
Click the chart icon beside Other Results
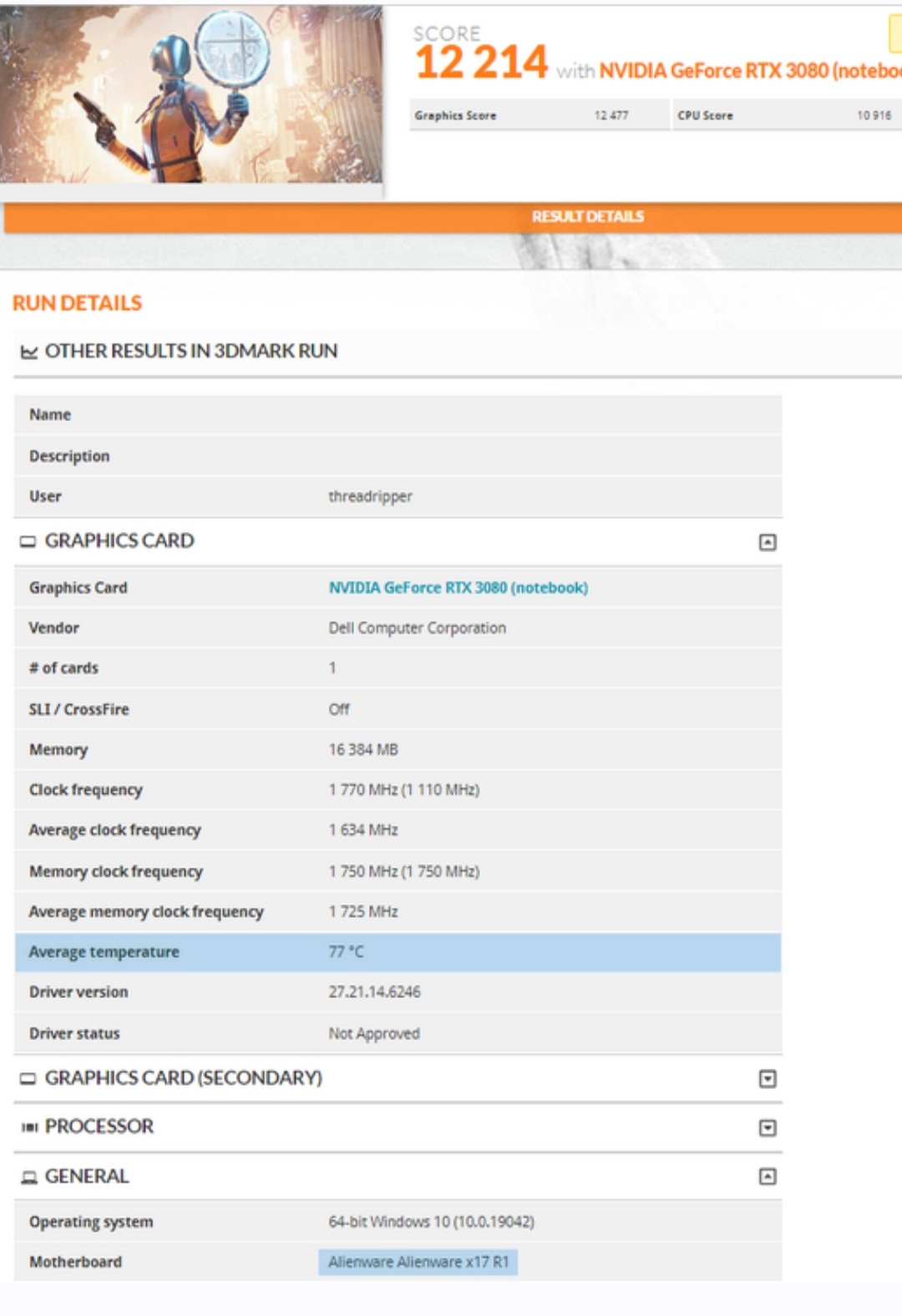[29, 352]
